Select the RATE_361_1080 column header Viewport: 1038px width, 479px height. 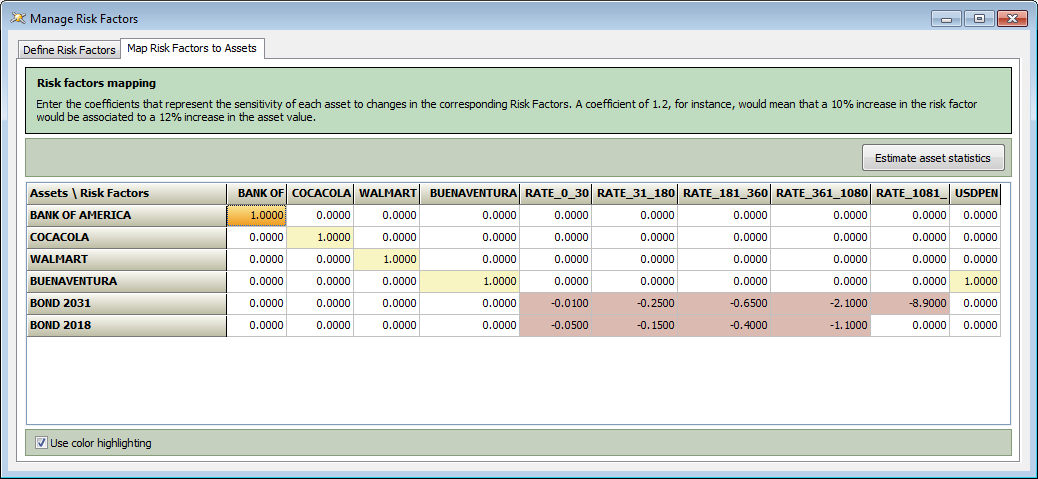[821, 193]
